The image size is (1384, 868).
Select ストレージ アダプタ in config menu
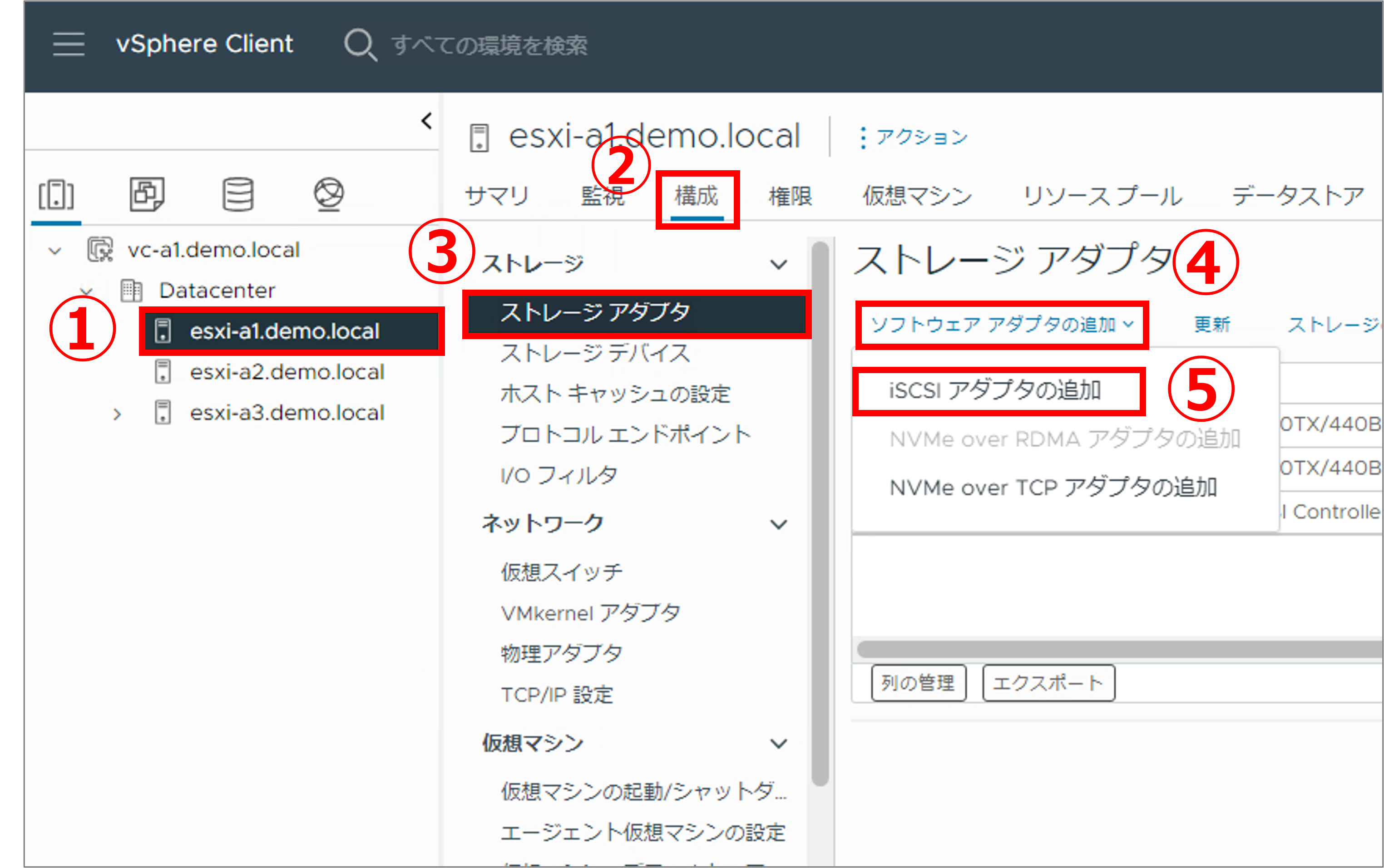point(637,313)
